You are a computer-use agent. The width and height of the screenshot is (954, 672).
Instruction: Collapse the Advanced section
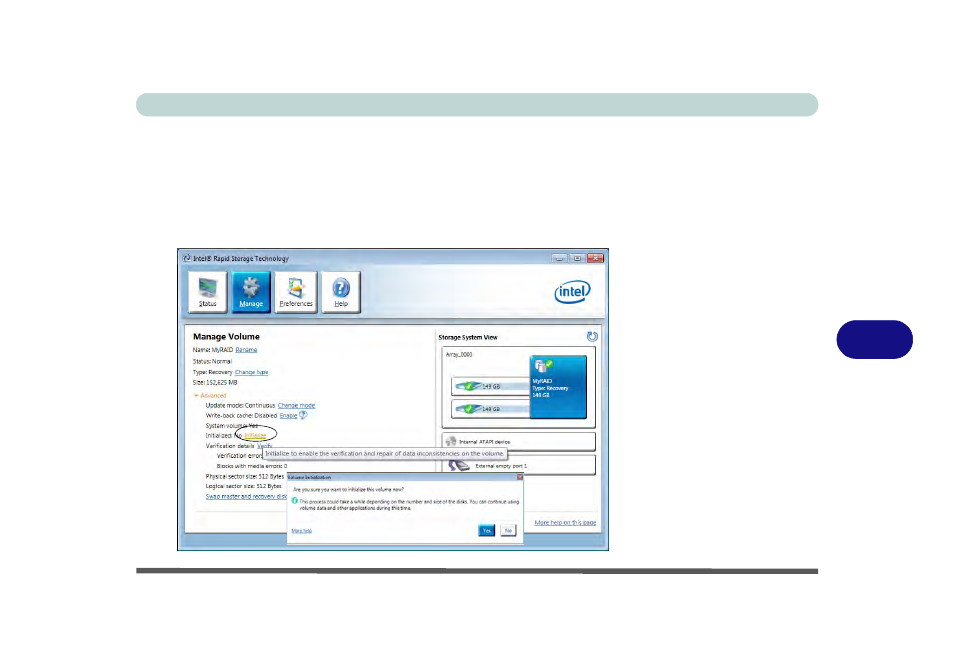[x=210, y=395]
